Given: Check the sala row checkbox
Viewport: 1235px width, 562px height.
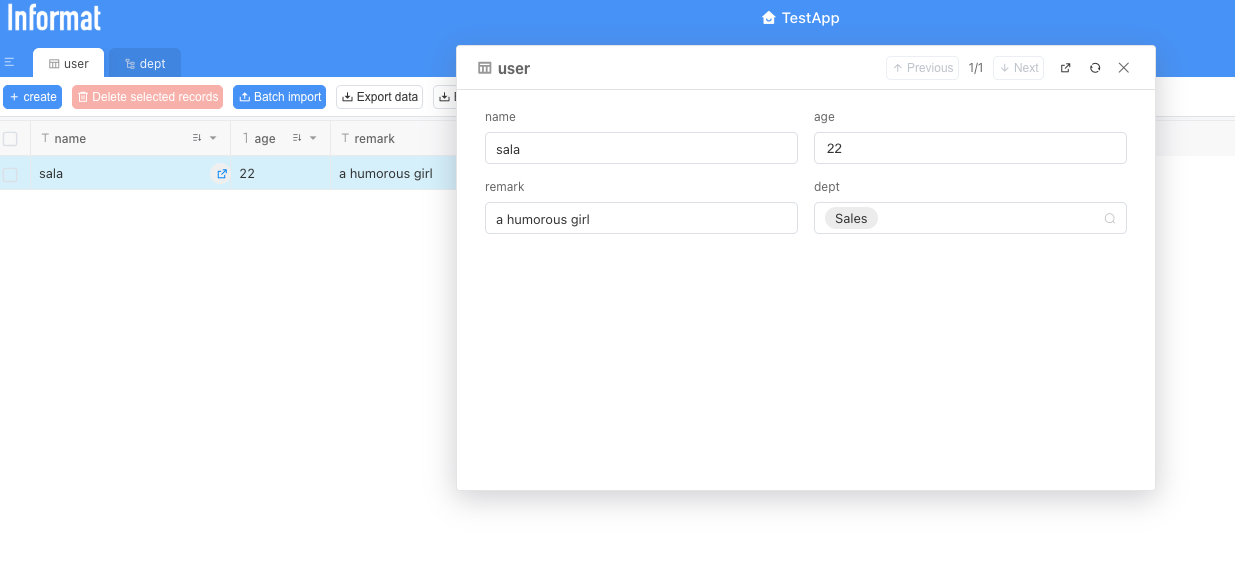Looking at the screenshot, I should pos(10,174).
